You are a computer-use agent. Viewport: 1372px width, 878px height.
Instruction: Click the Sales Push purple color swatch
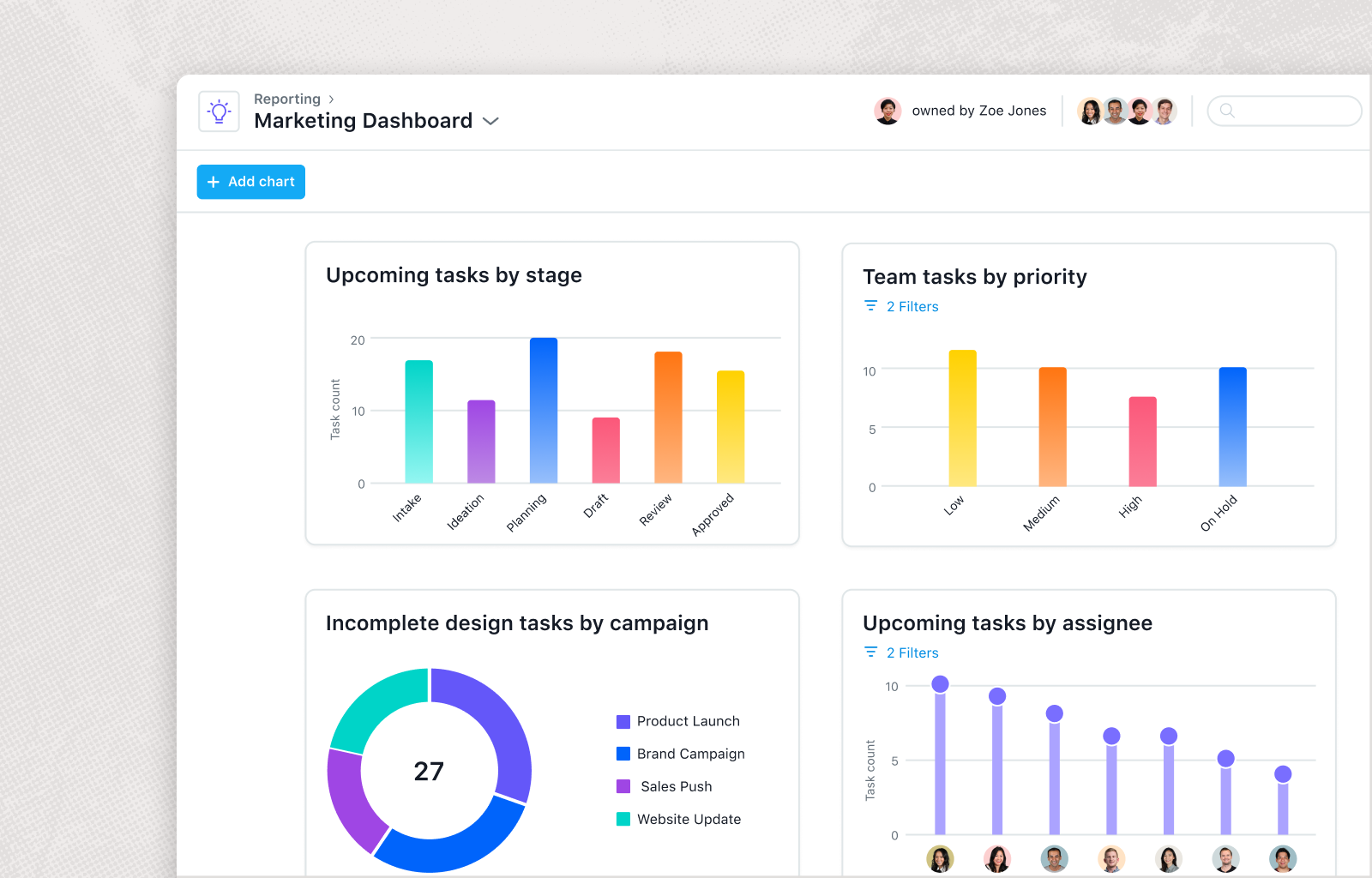(622, 786)
